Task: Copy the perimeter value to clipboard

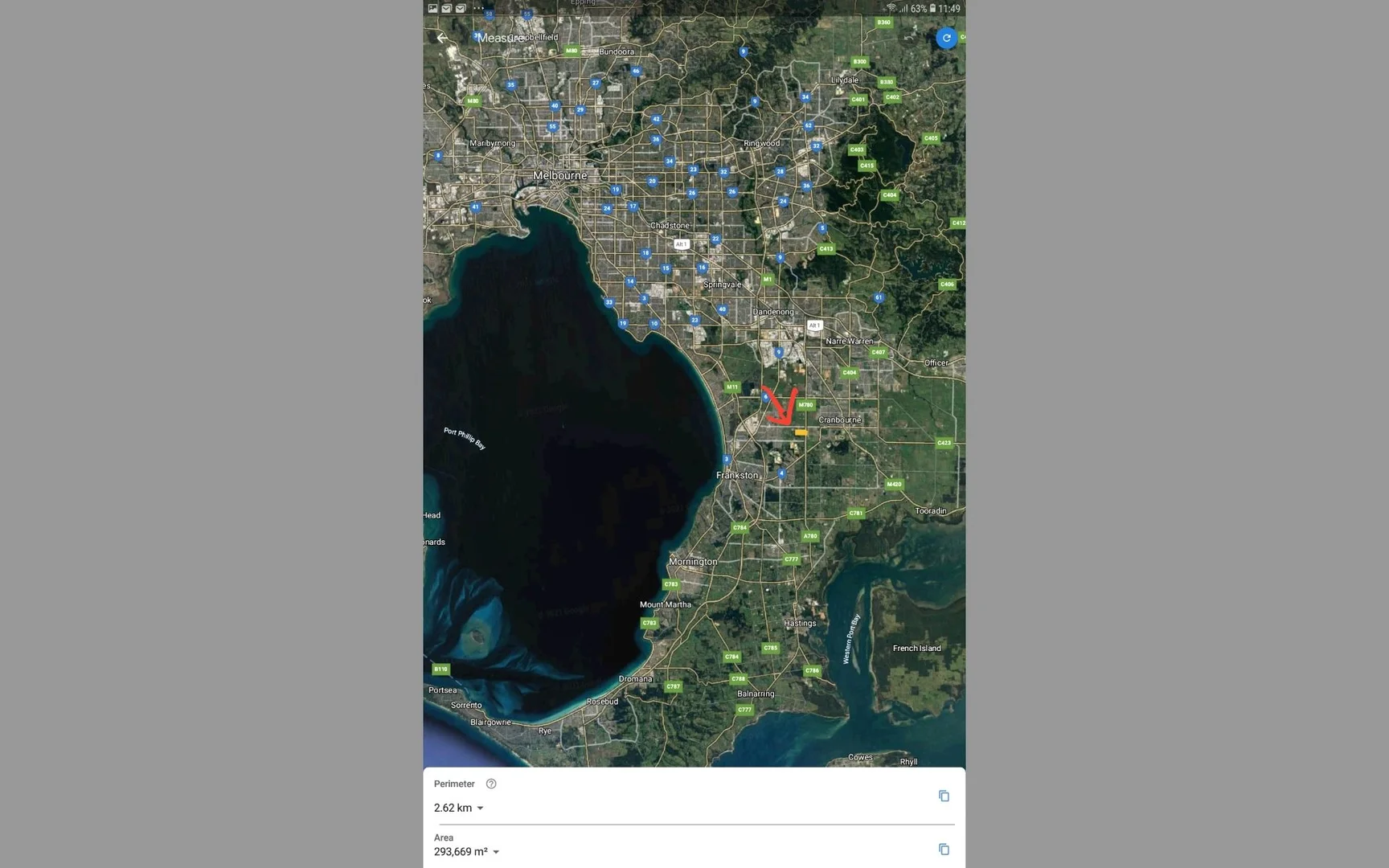Action: (x=944, y=796)
